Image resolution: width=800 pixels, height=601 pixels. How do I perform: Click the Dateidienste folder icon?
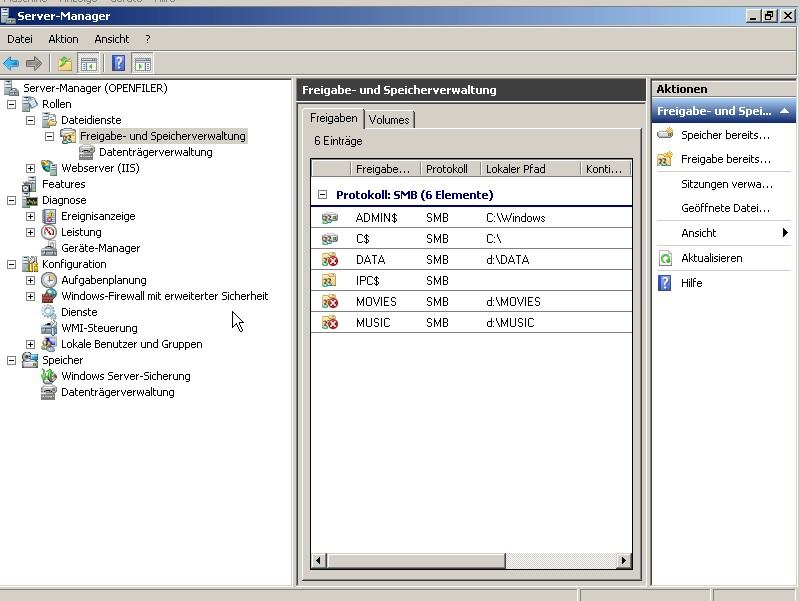coord(49,120)
